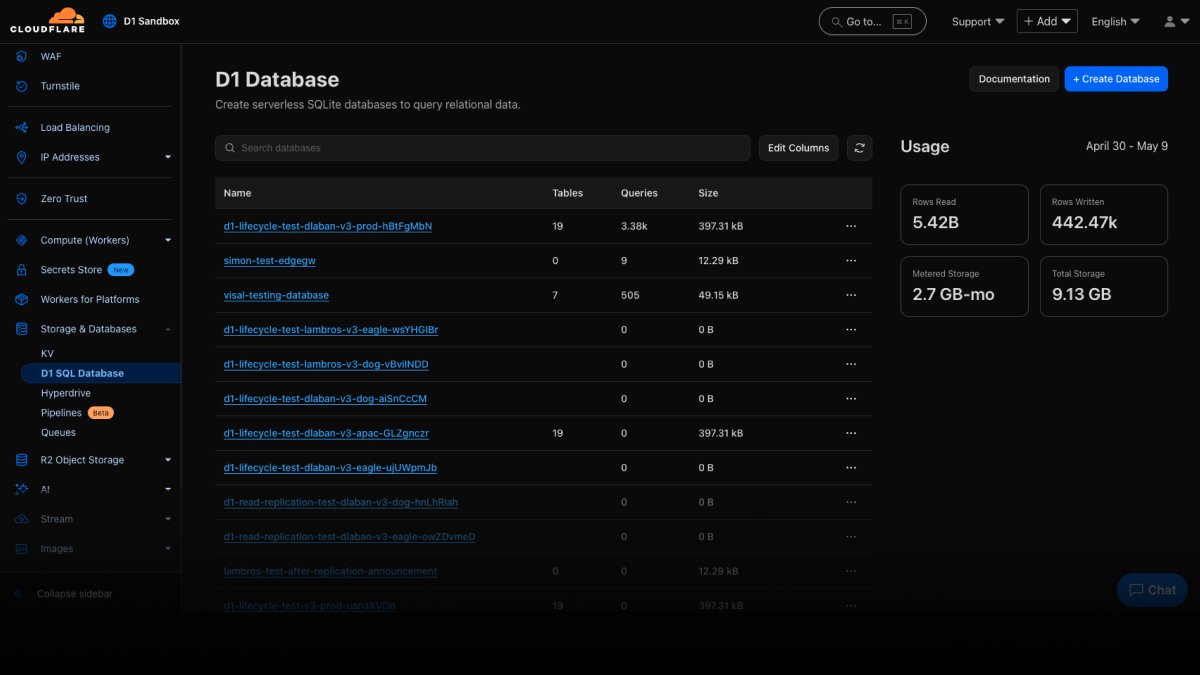This screenshot has height=675, width=1200.
Task: Click the Search databases input field
Action: (x=482, y=148)
